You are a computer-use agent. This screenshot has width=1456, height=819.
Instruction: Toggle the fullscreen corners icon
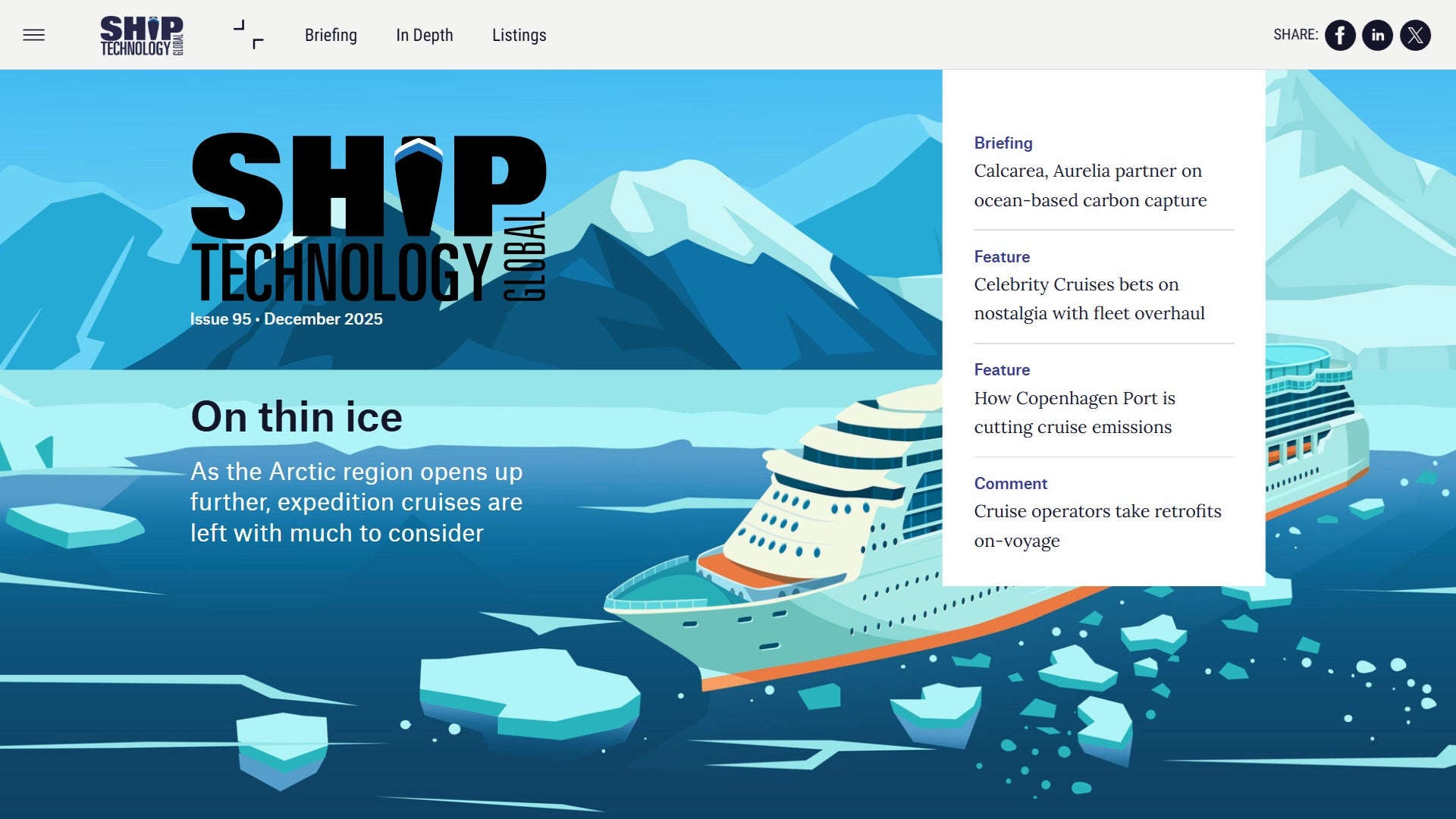click(x=249, y=35)
